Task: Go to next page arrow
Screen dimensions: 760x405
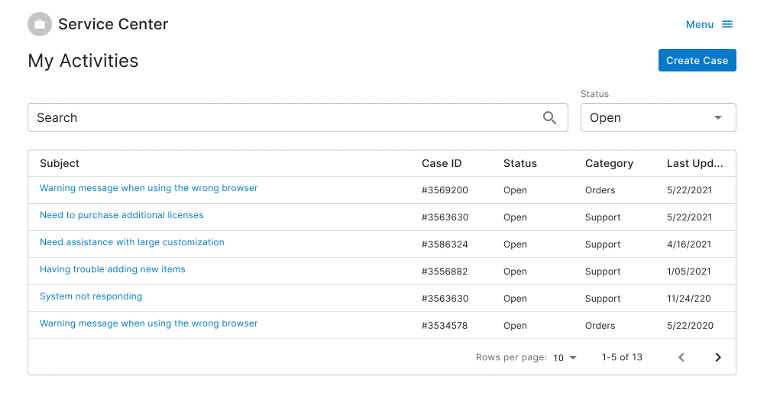Action: pos(717,357)
